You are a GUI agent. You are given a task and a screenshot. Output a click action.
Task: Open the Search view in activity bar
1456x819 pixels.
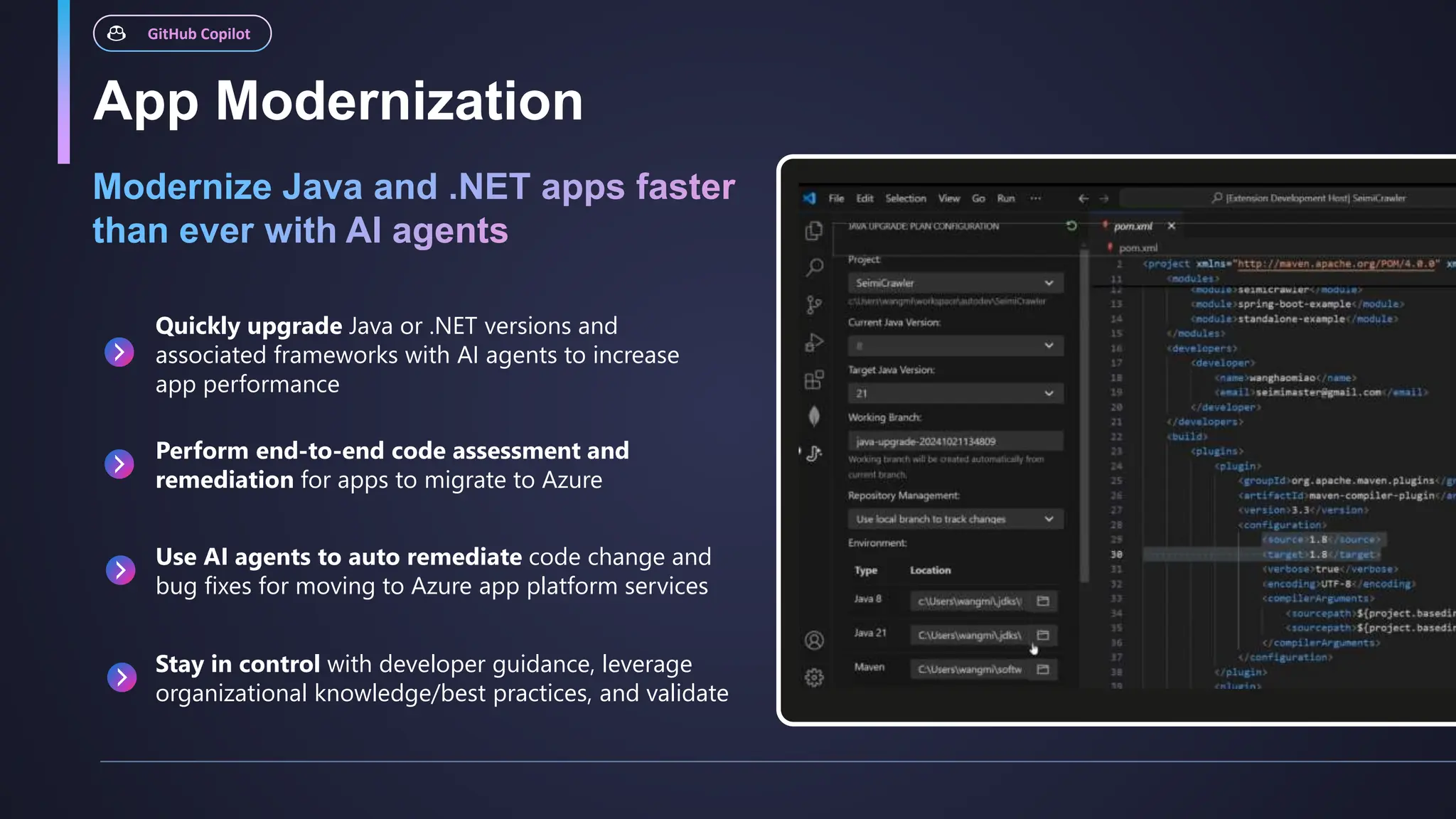pos(814,267)
